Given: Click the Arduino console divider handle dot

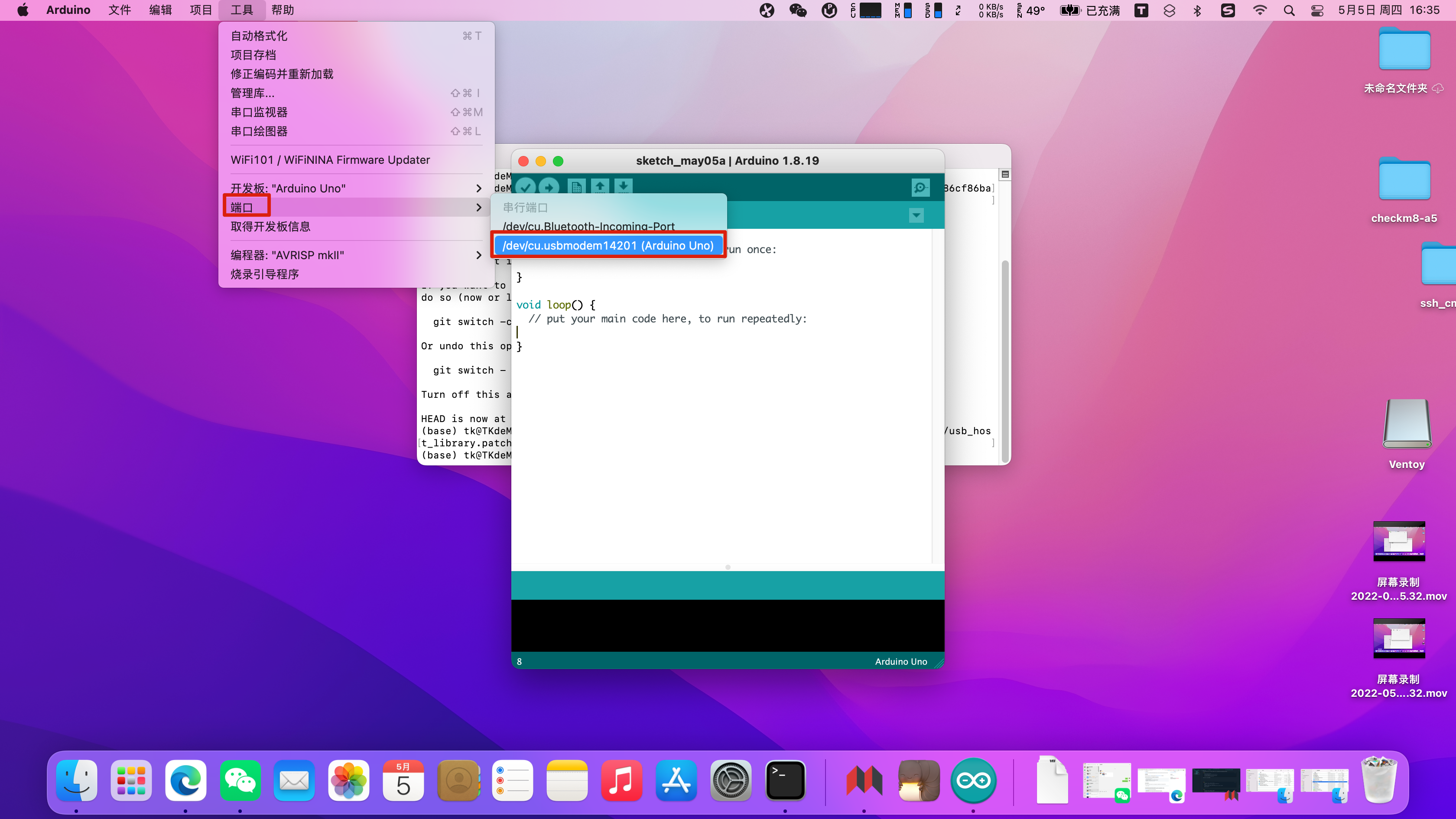Looking at the screenshot, I should click(x=728, y=567).
